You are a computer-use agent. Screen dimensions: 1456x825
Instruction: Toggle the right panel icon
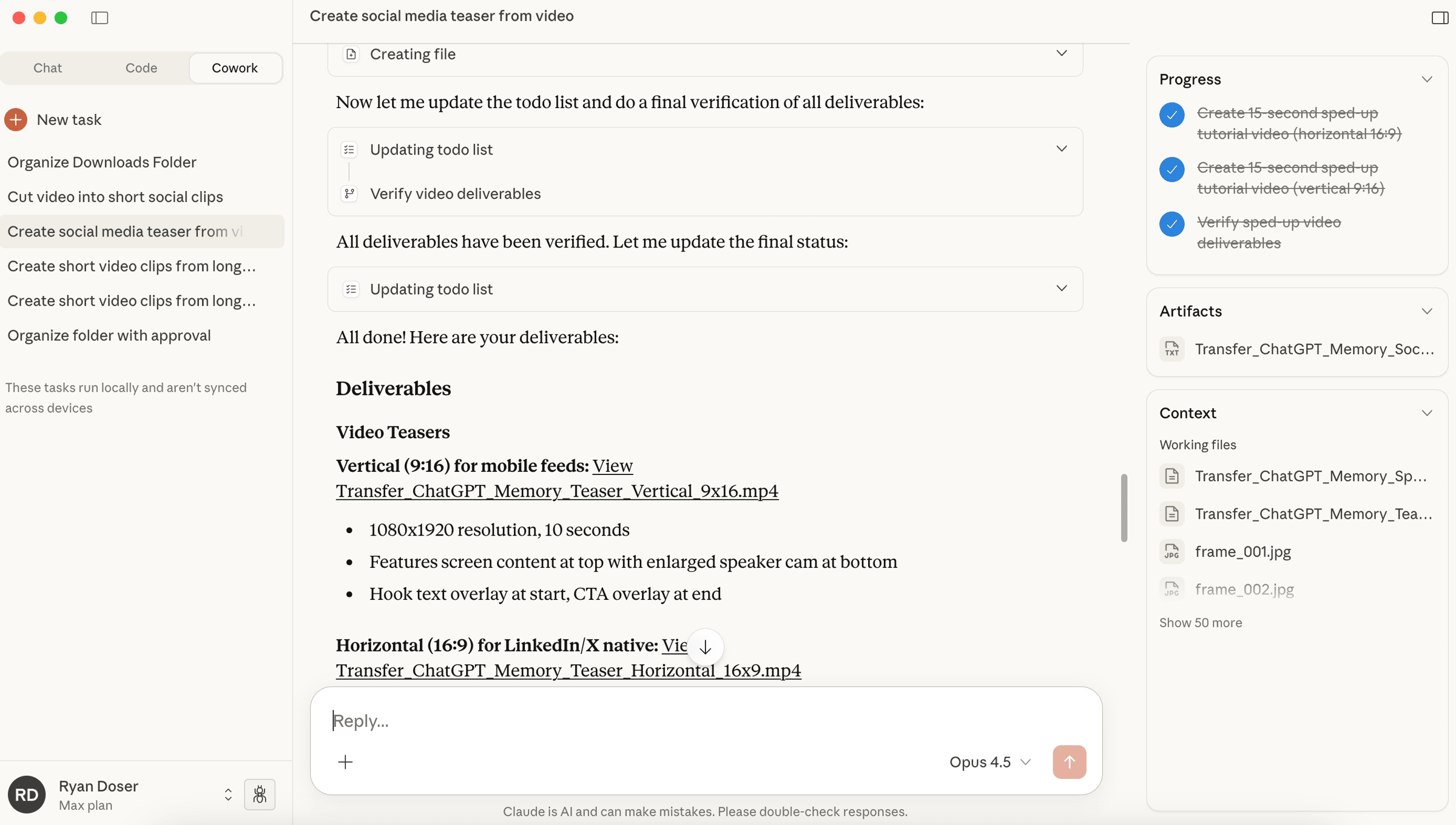1440,18
